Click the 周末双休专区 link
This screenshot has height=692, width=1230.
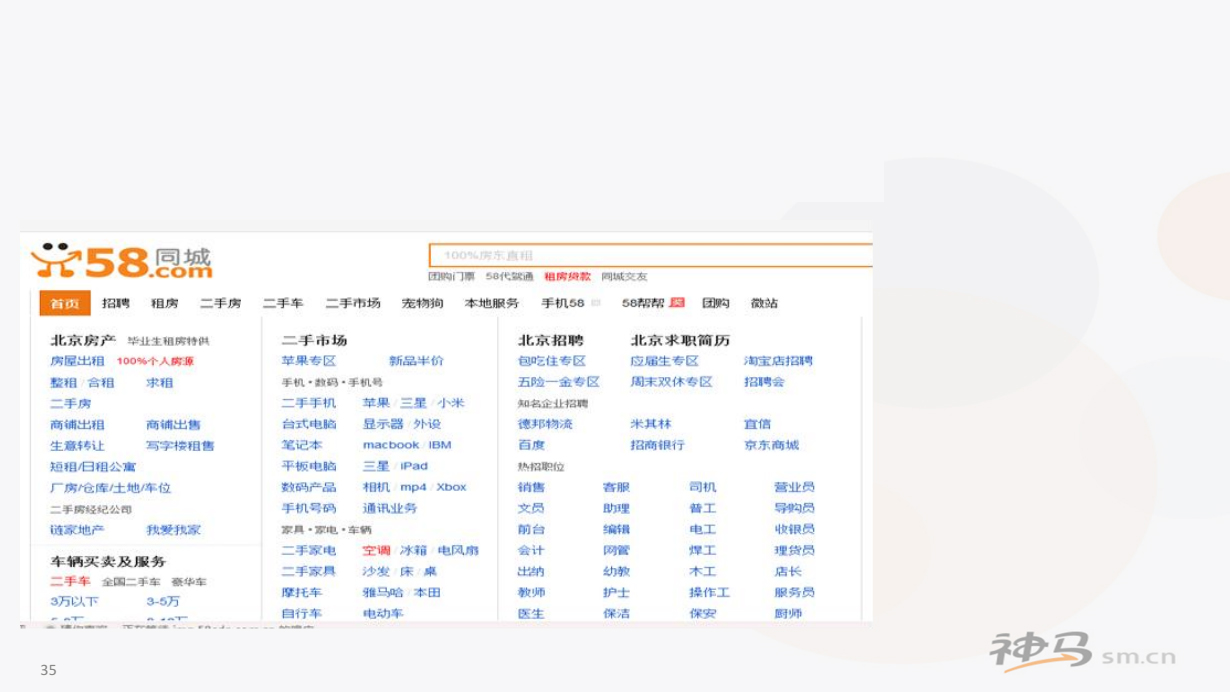(672, 382)
